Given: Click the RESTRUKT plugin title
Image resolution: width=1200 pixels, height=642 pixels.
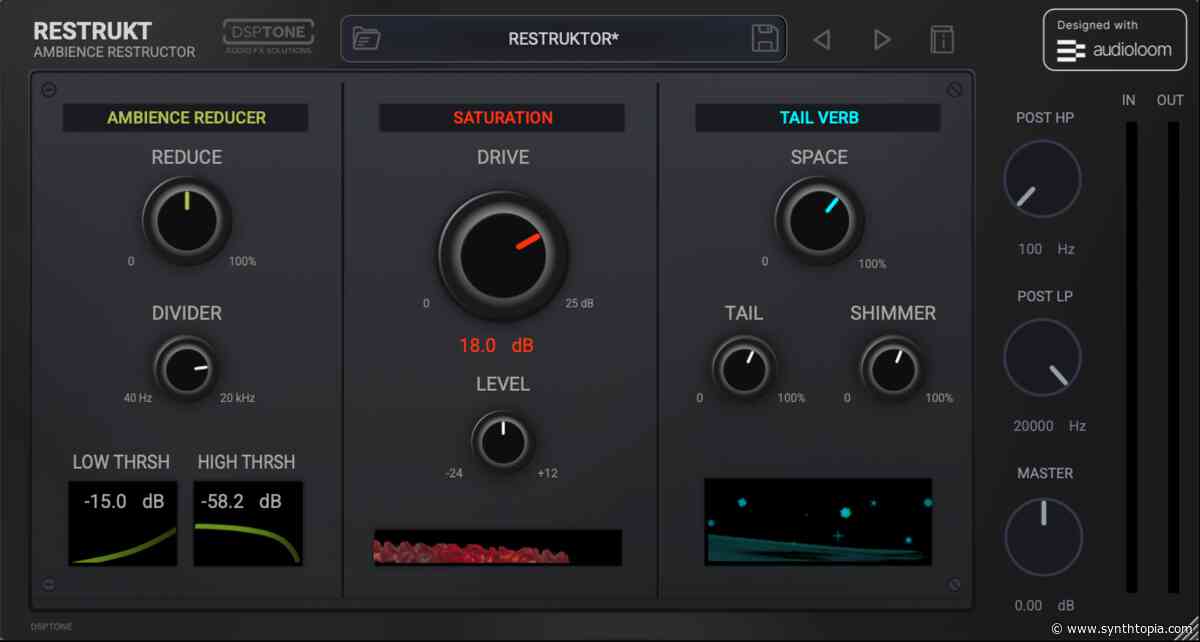Looking at the screenshot, I should (93, 31).
